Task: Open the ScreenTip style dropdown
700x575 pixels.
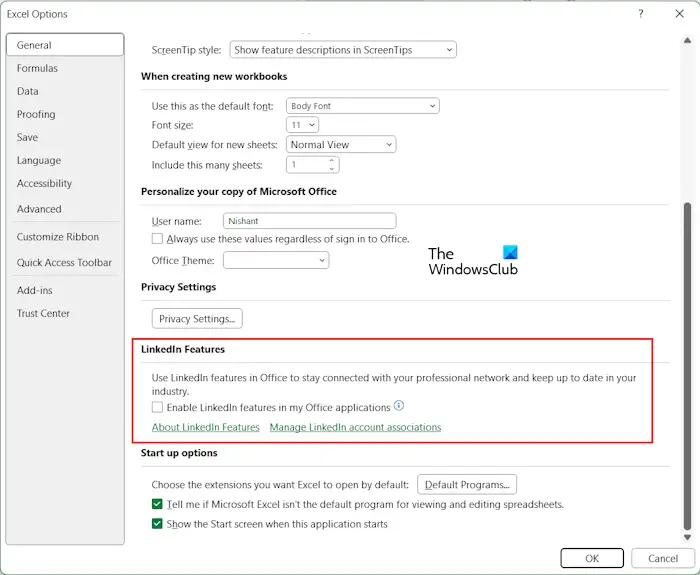Action: pyautogui.click(x=343, y=50)
